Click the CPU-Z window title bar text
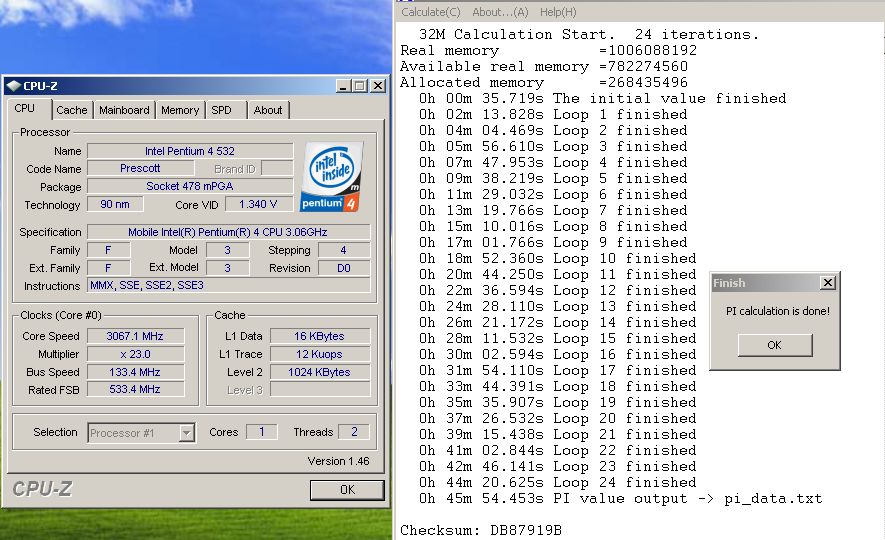 (40, 86)
